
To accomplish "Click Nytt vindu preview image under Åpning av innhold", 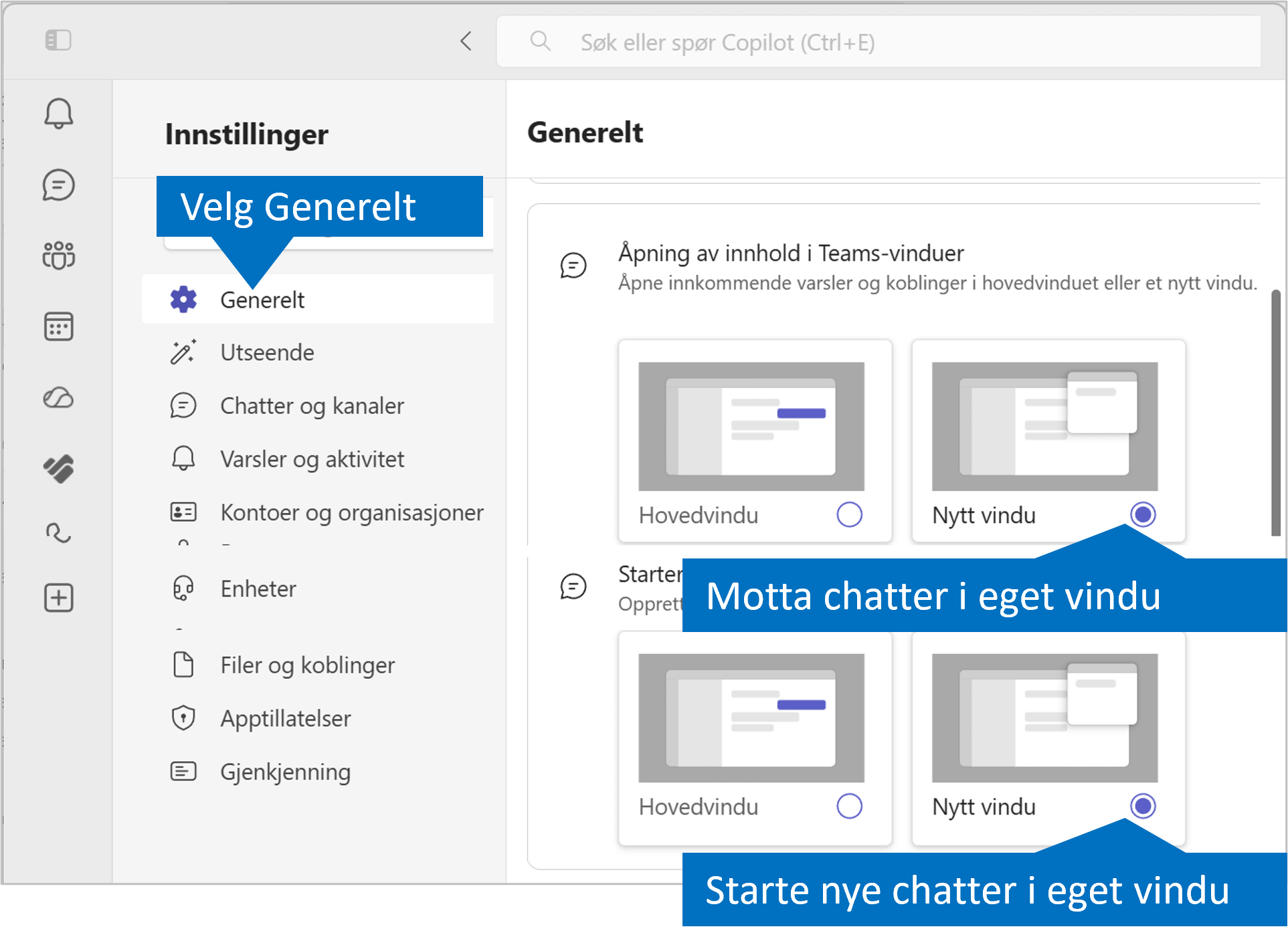I will [1045, 427].
